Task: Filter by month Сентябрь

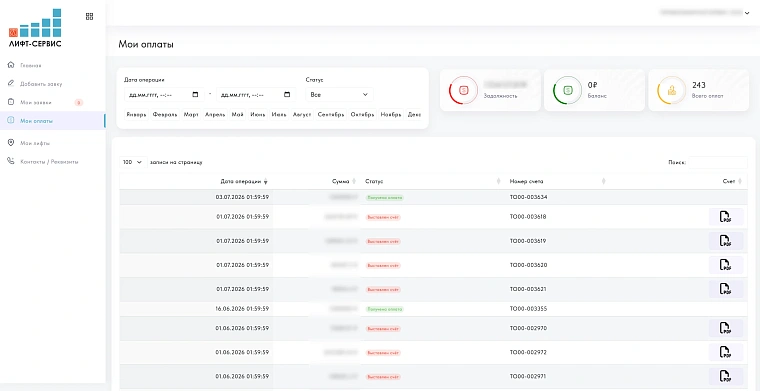Action: point(331,115)
